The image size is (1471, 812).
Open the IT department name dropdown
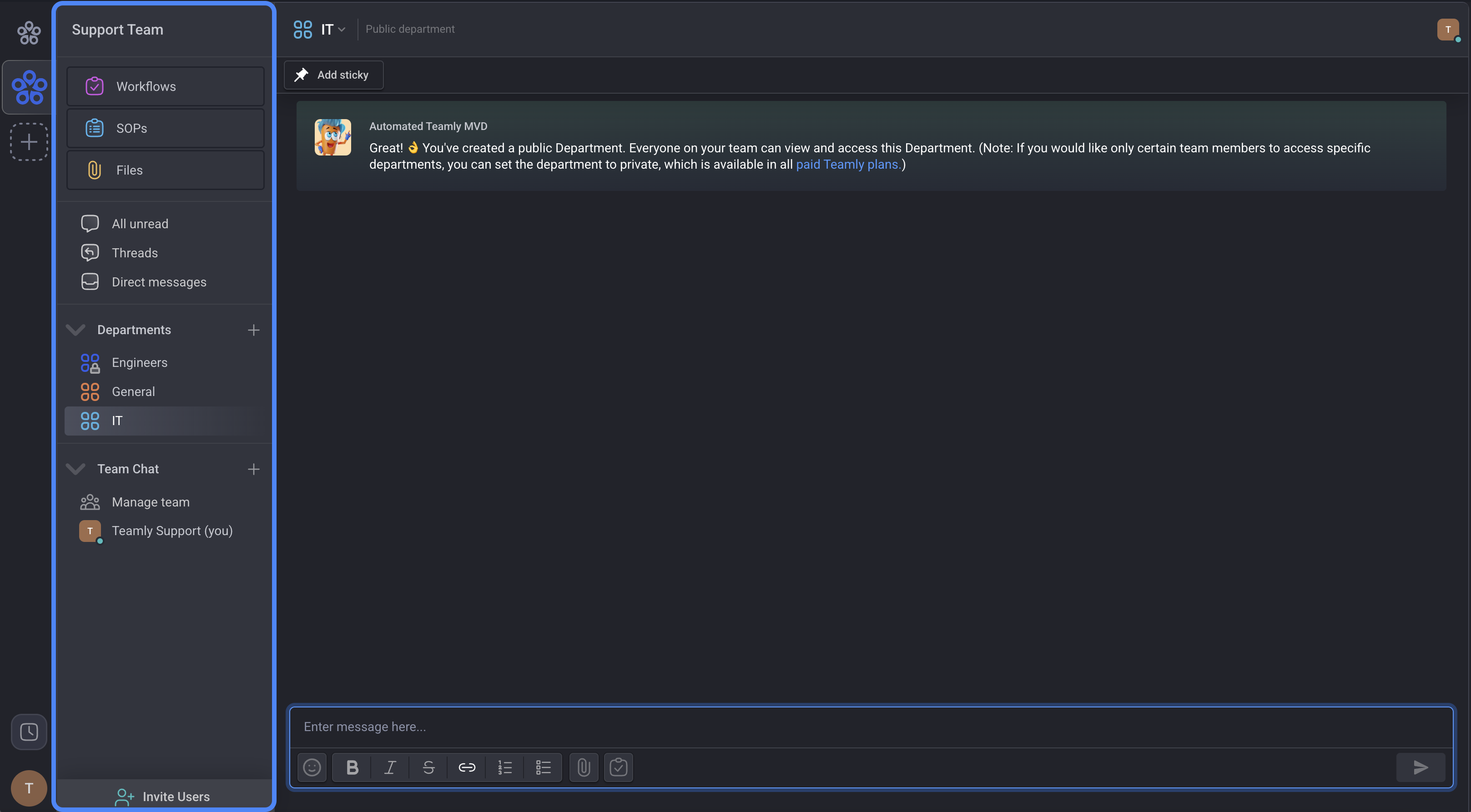332,29
